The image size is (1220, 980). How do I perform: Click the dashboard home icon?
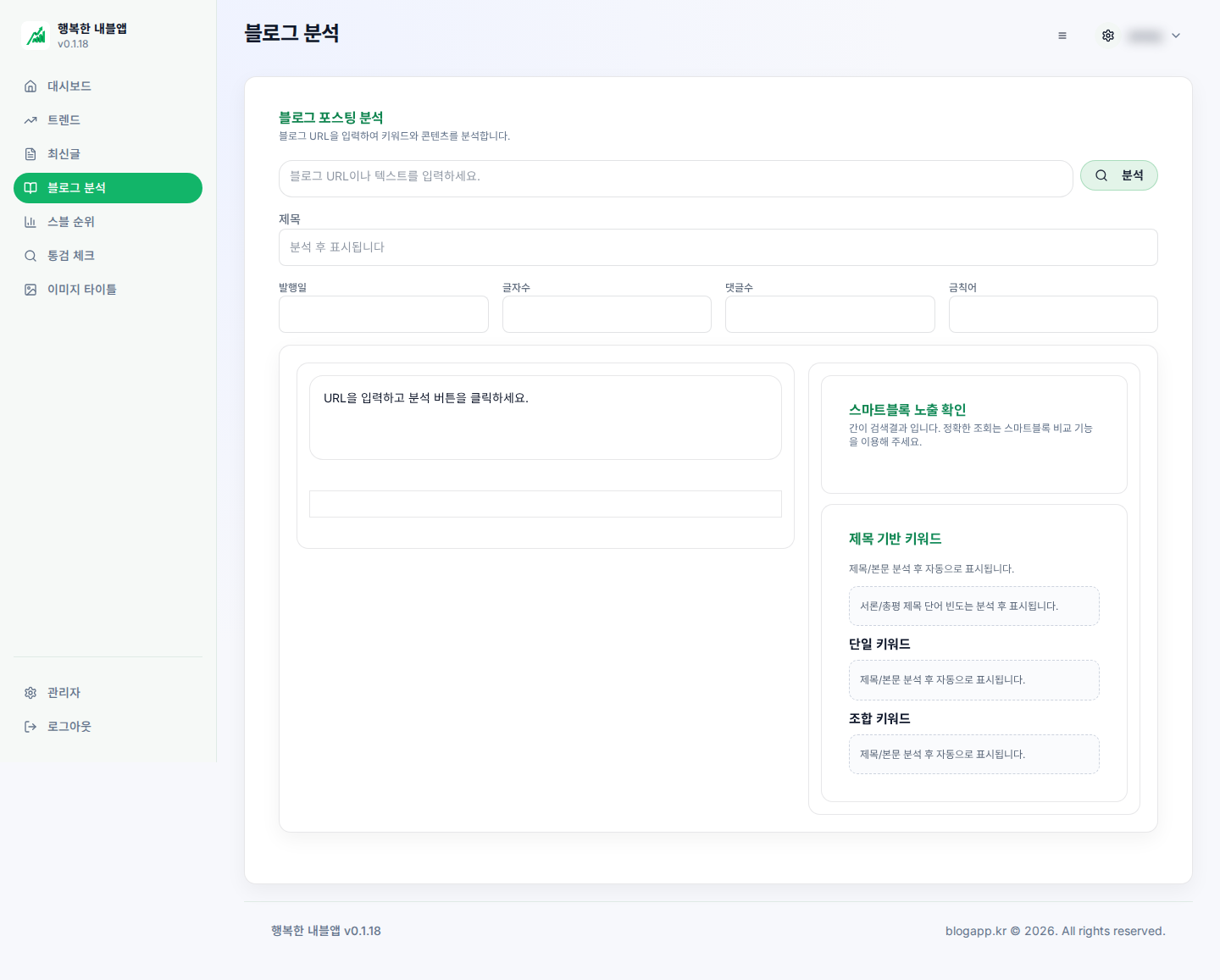30,86
